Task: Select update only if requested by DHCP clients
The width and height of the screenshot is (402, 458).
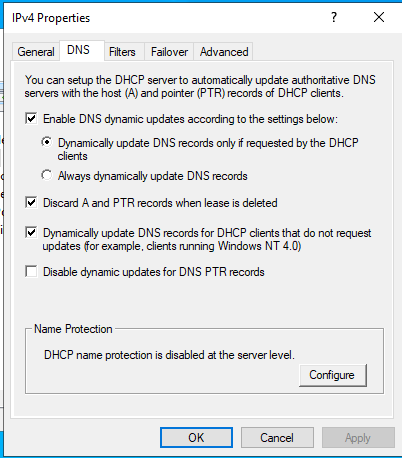Action: click(47, 142)
